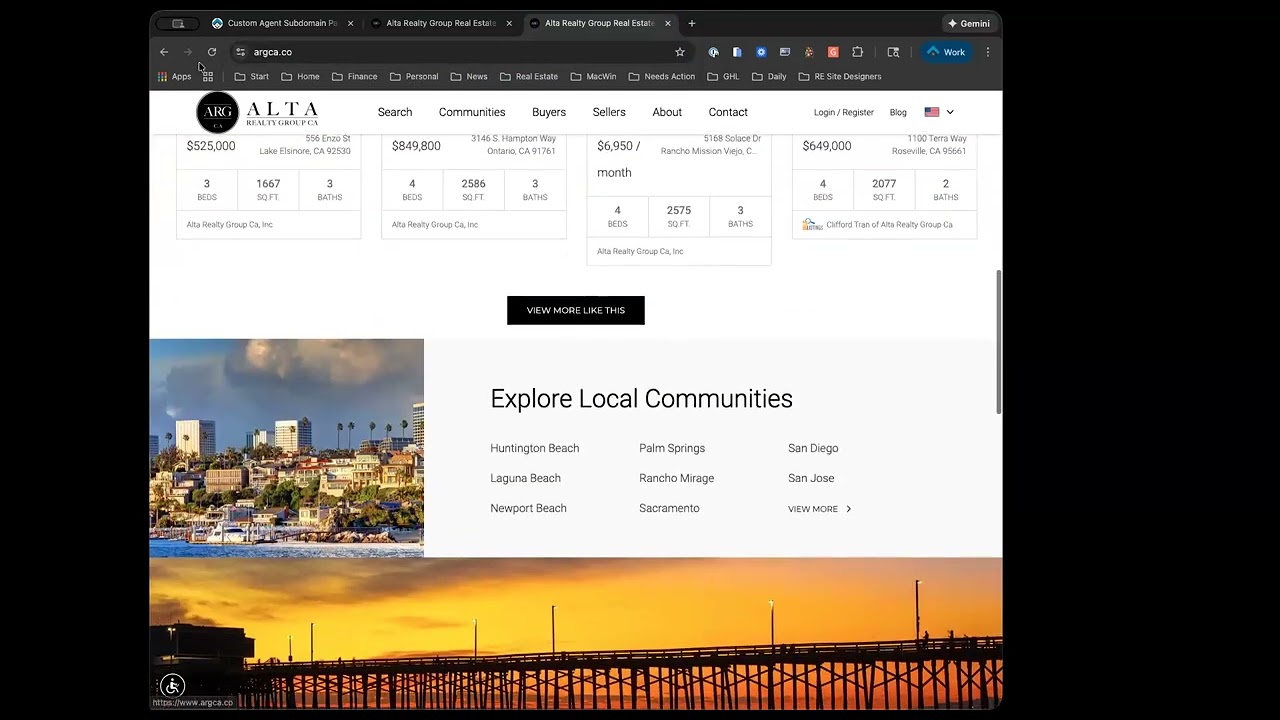Click the $849,800 Ontario listing price
1280x720 pixels.
416,146
